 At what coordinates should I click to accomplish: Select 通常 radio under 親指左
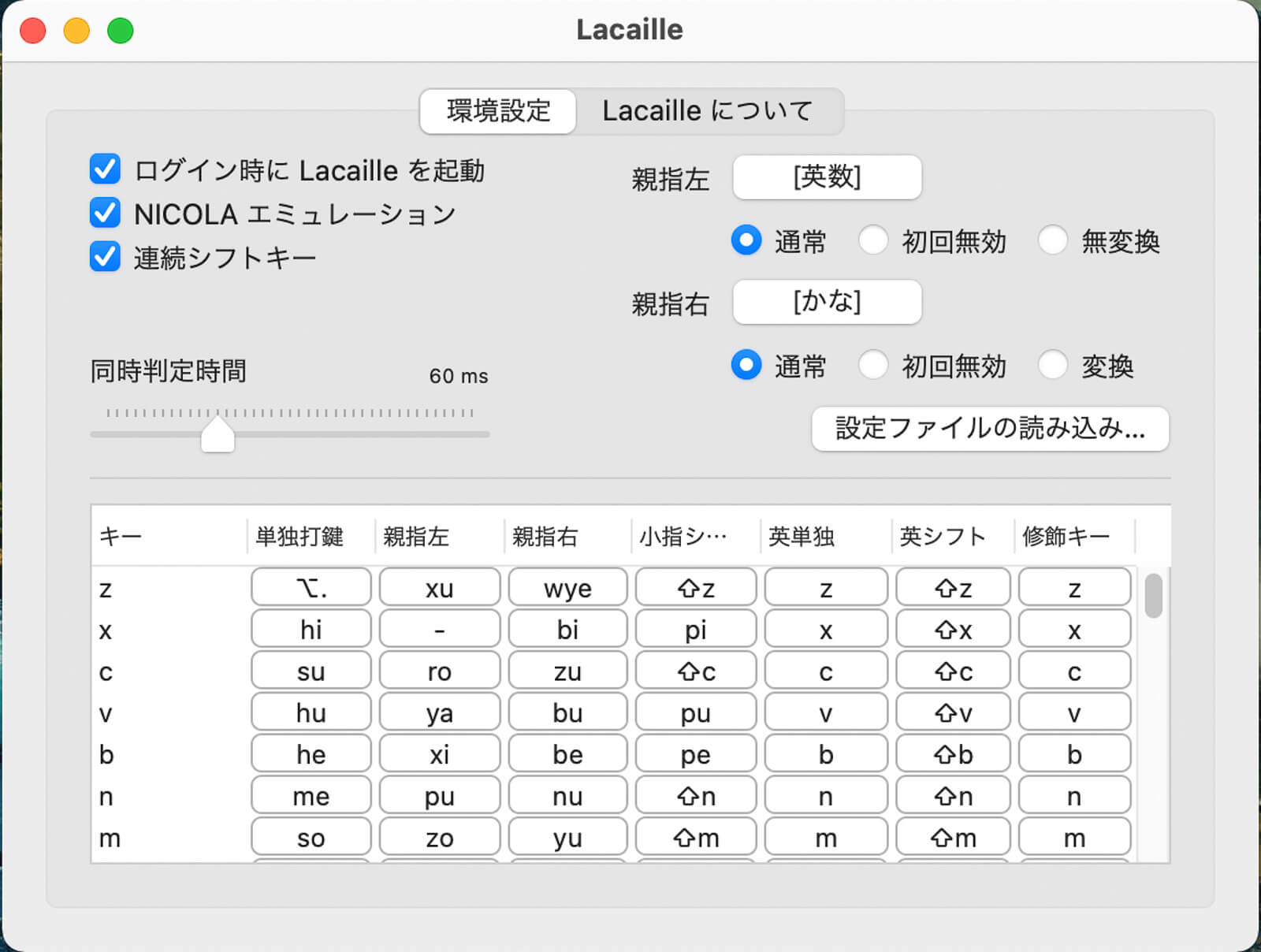746,240
